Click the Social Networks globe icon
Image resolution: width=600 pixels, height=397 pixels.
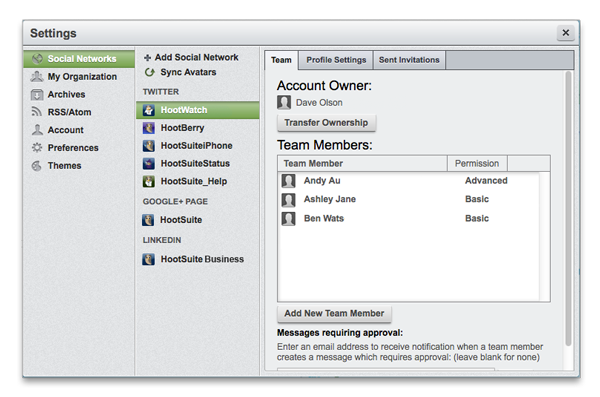[x=38, y=59]
